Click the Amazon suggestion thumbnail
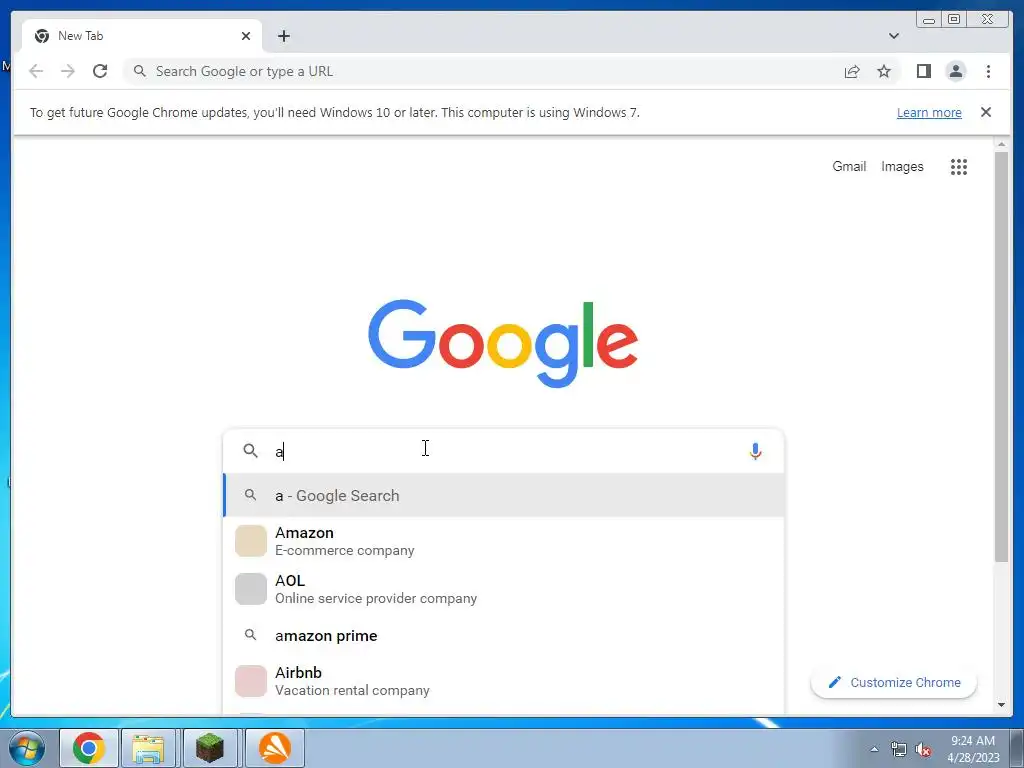Viewport: 1024px width, 768px height. coord(251,541)
